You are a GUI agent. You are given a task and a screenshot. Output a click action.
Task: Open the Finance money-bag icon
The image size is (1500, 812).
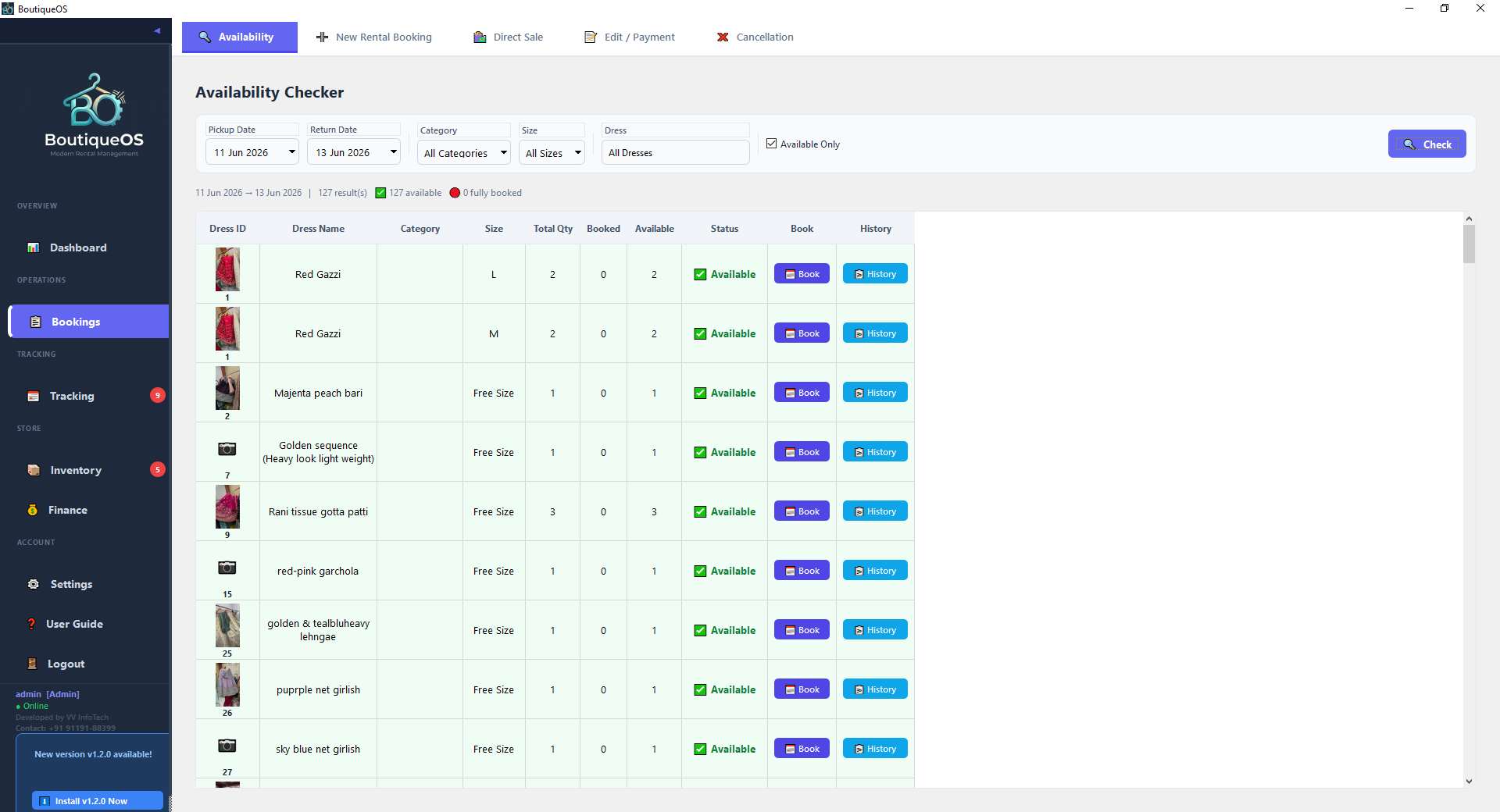33,510
